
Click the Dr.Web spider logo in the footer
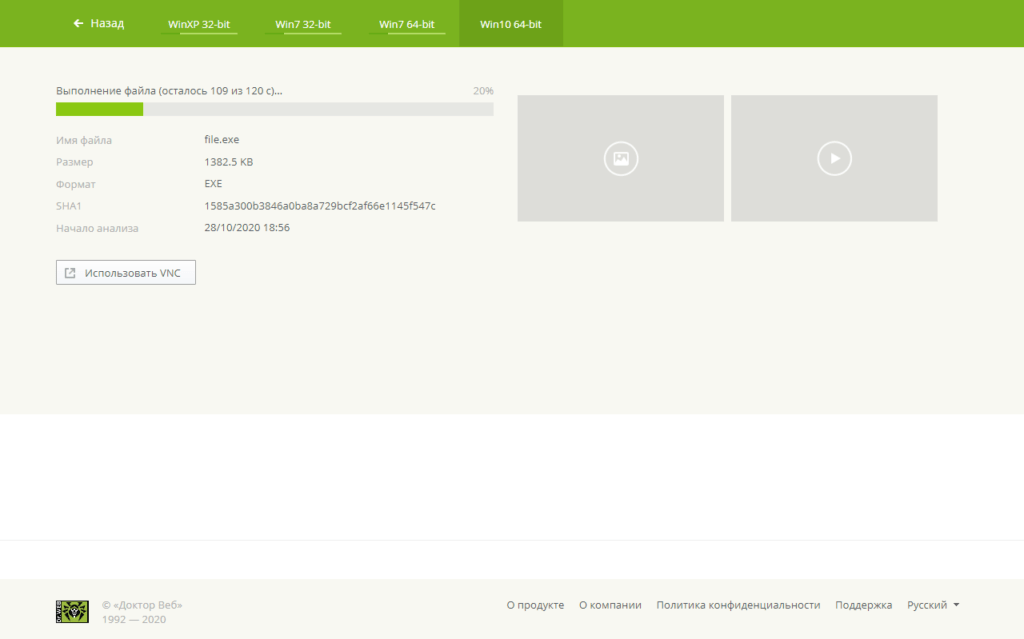pyautogui.click(x=72, y=611)
